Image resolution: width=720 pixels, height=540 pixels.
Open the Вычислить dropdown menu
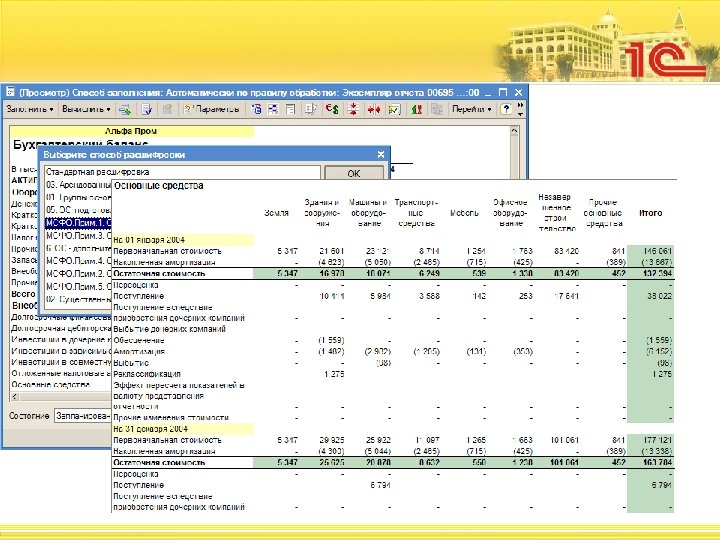click(x=86, y=109)
